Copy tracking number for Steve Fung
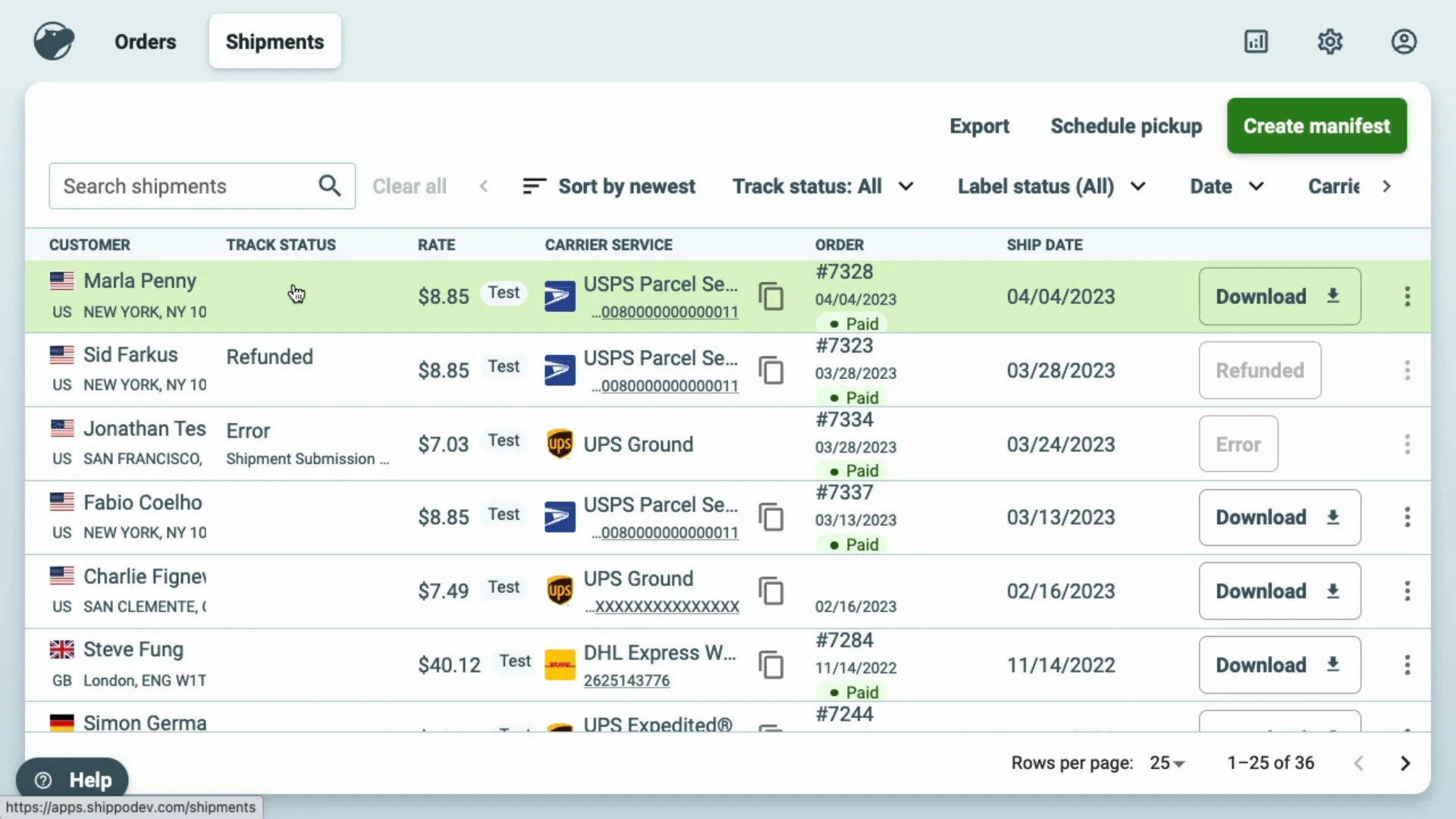This screenshot has height=819, width=1456. [x=771, y=665]
